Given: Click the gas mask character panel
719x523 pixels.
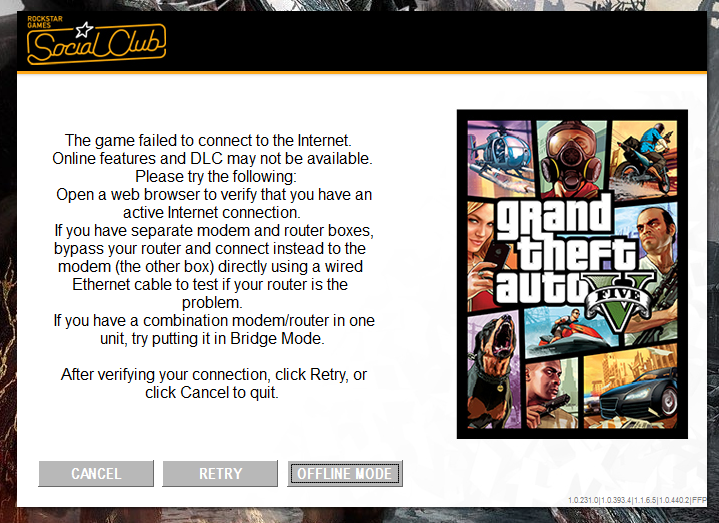Looking at the screenshot, I should tap(571, 158).
